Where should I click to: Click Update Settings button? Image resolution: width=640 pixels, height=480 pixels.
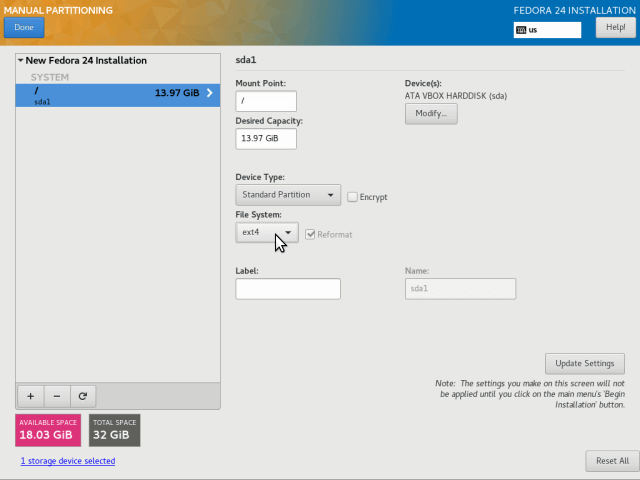[x=584, y=364]
